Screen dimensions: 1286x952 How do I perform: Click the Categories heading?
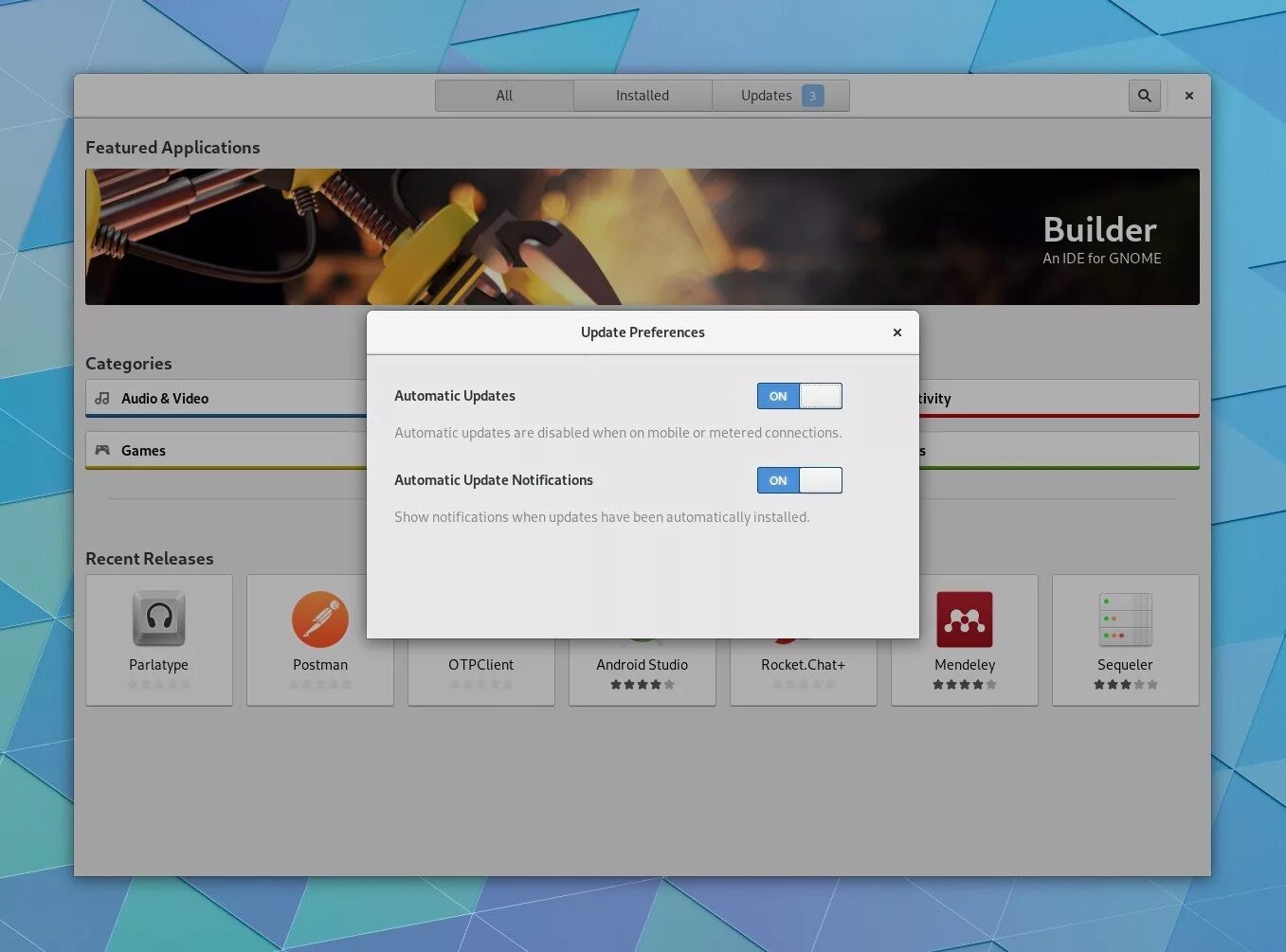[129, 364]
